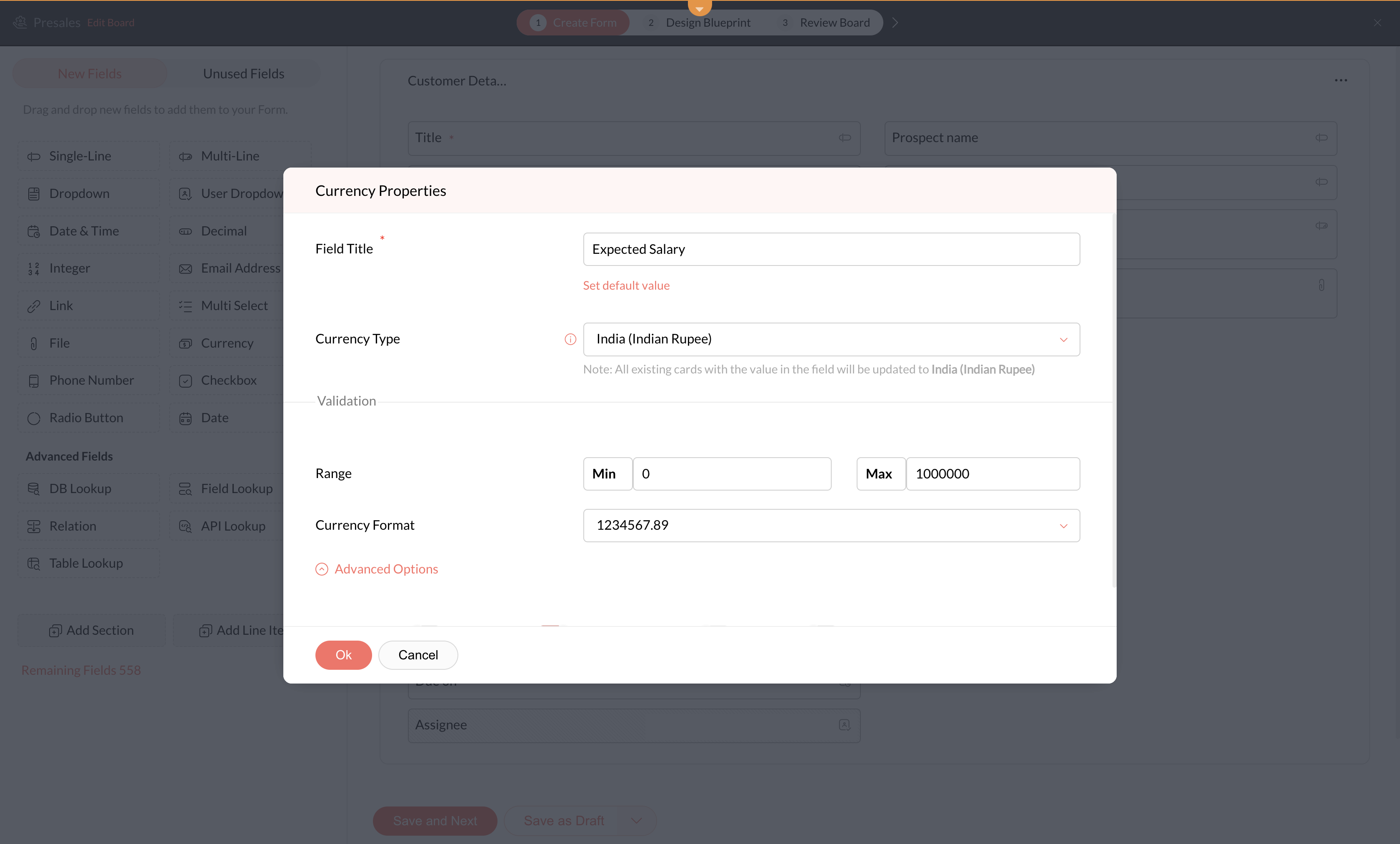Viewport: 1400px width, 844px height.
Task: Click the Cancel button
Action: click(x=417, y=655)
